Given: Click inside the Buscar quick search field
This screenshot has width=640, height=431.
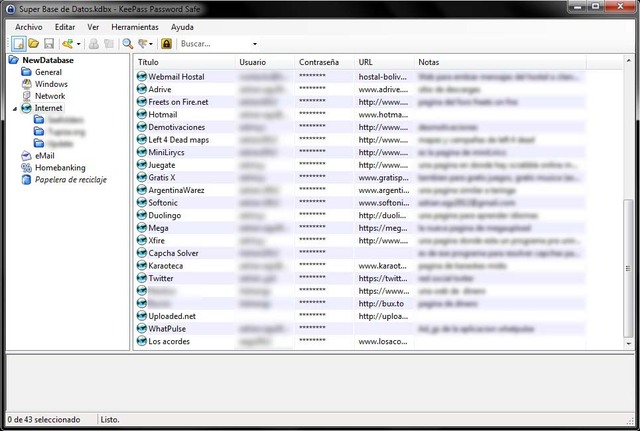Looking at the screenshot, I should [214, 44].
